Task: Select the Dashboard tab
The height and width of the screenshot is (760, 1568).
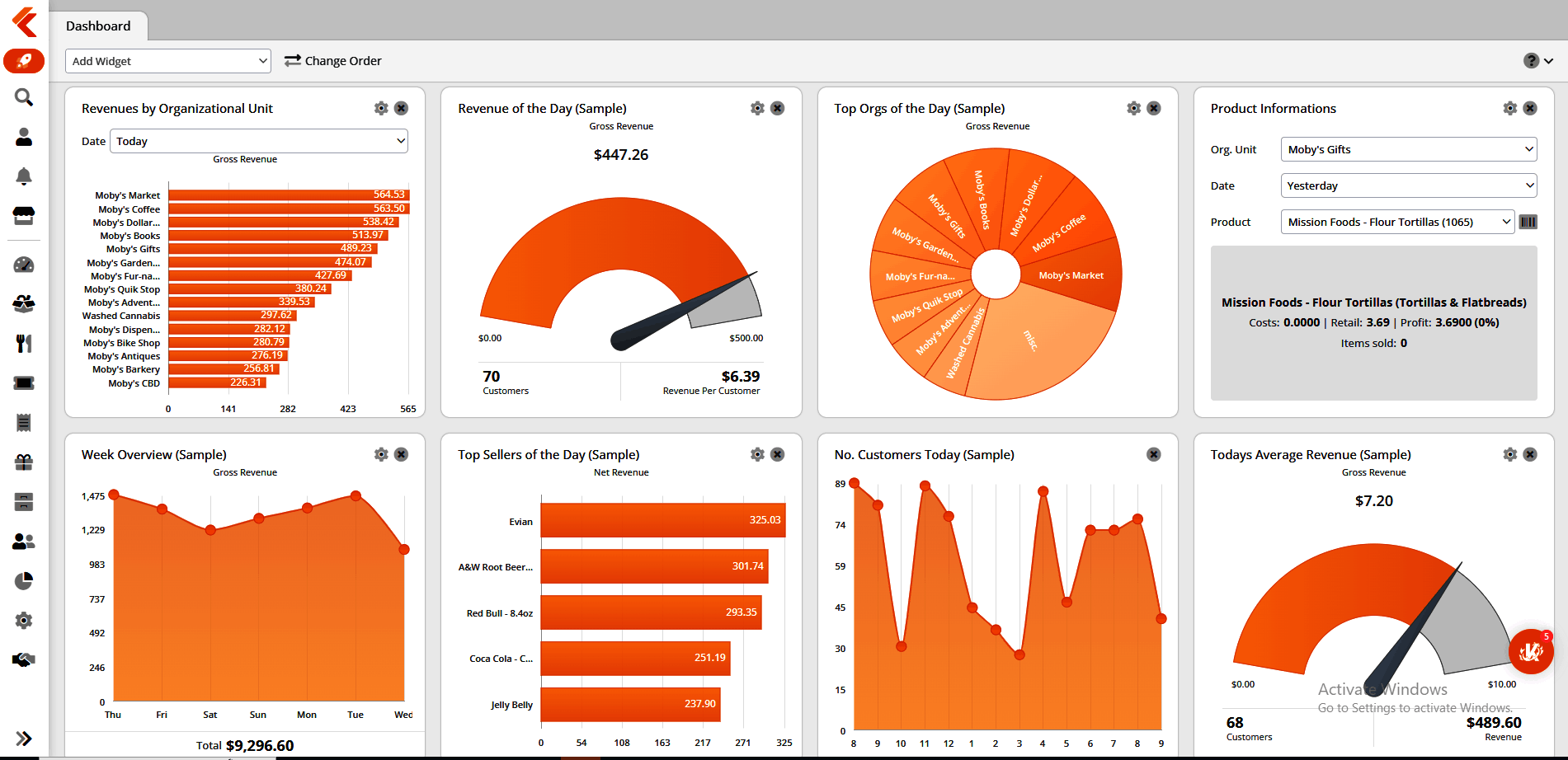Action: click(x=98, y=26)
